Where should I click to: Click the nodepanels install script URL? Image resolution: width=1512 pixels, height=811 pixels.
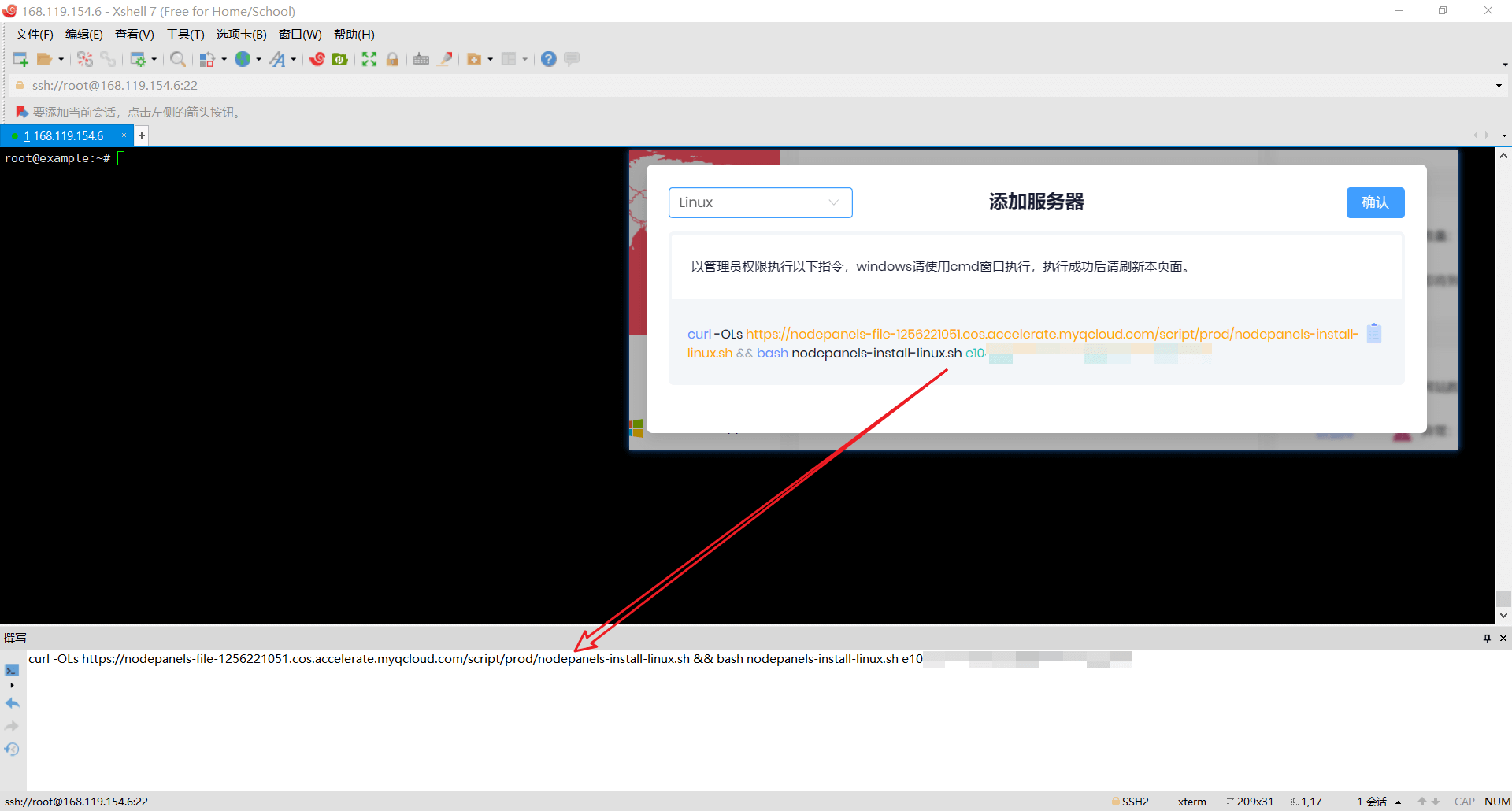click(x=1023, y=343)
